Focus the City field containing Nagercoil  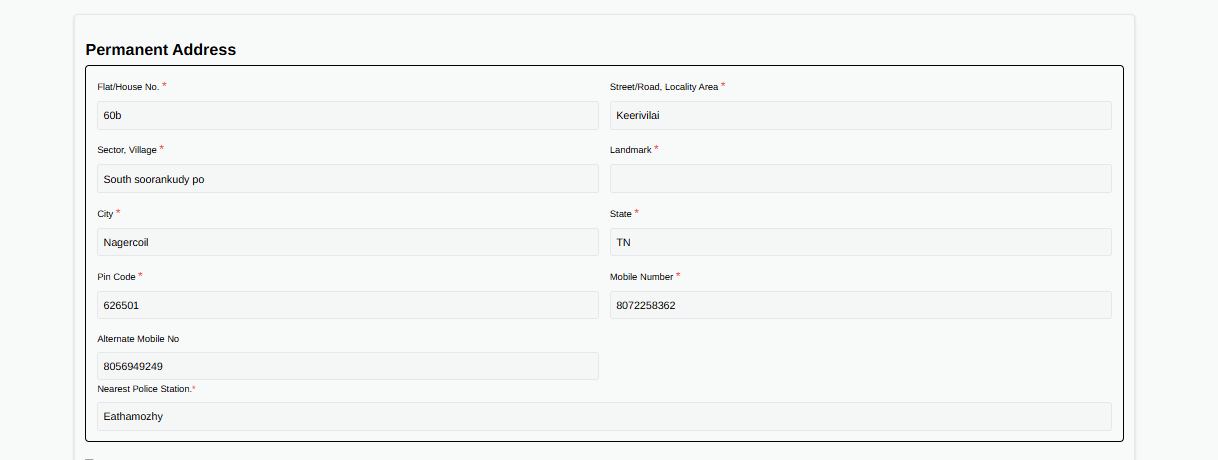347,242
